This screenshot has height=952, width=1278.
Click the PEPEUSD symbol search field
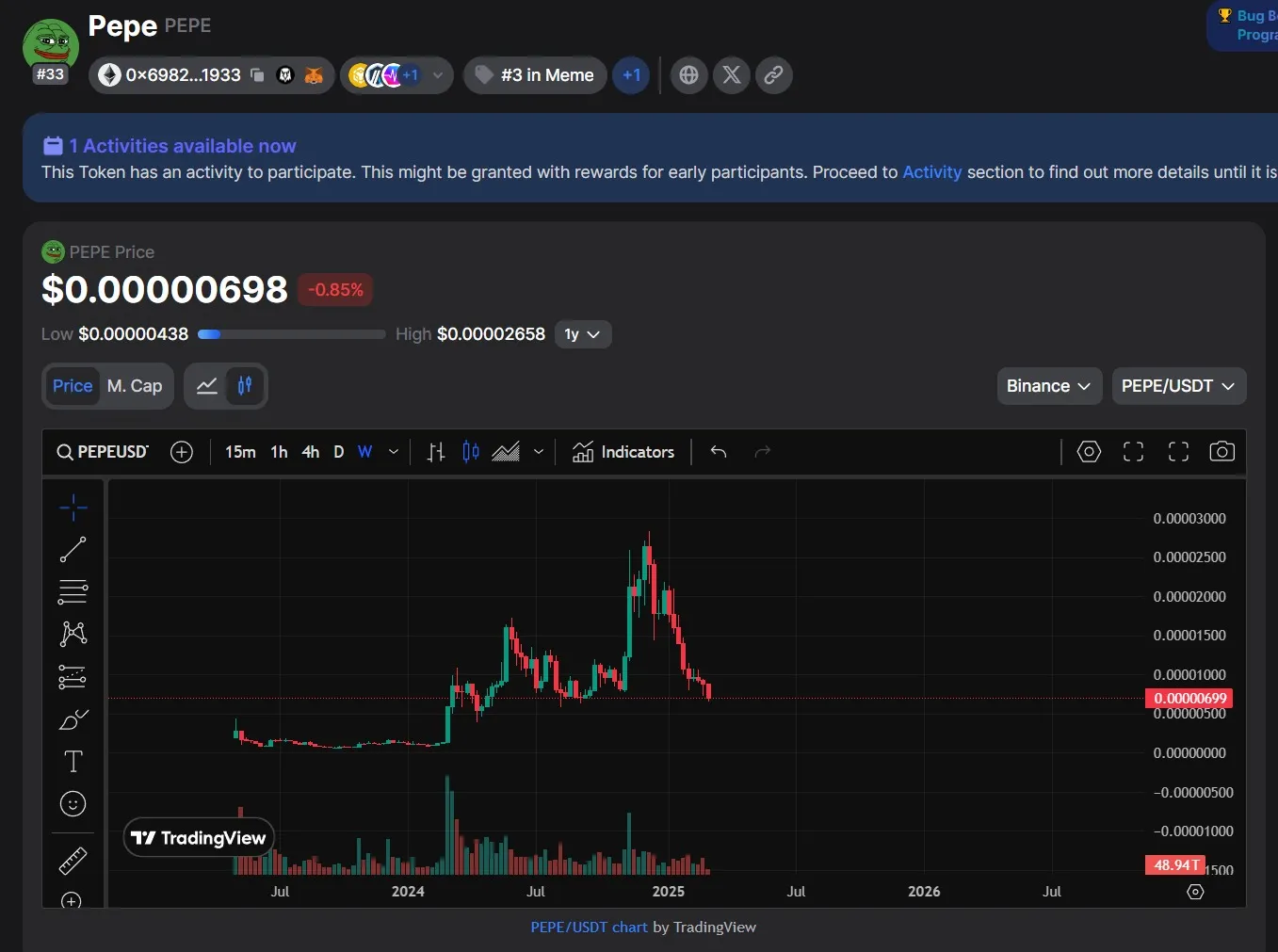104,452
